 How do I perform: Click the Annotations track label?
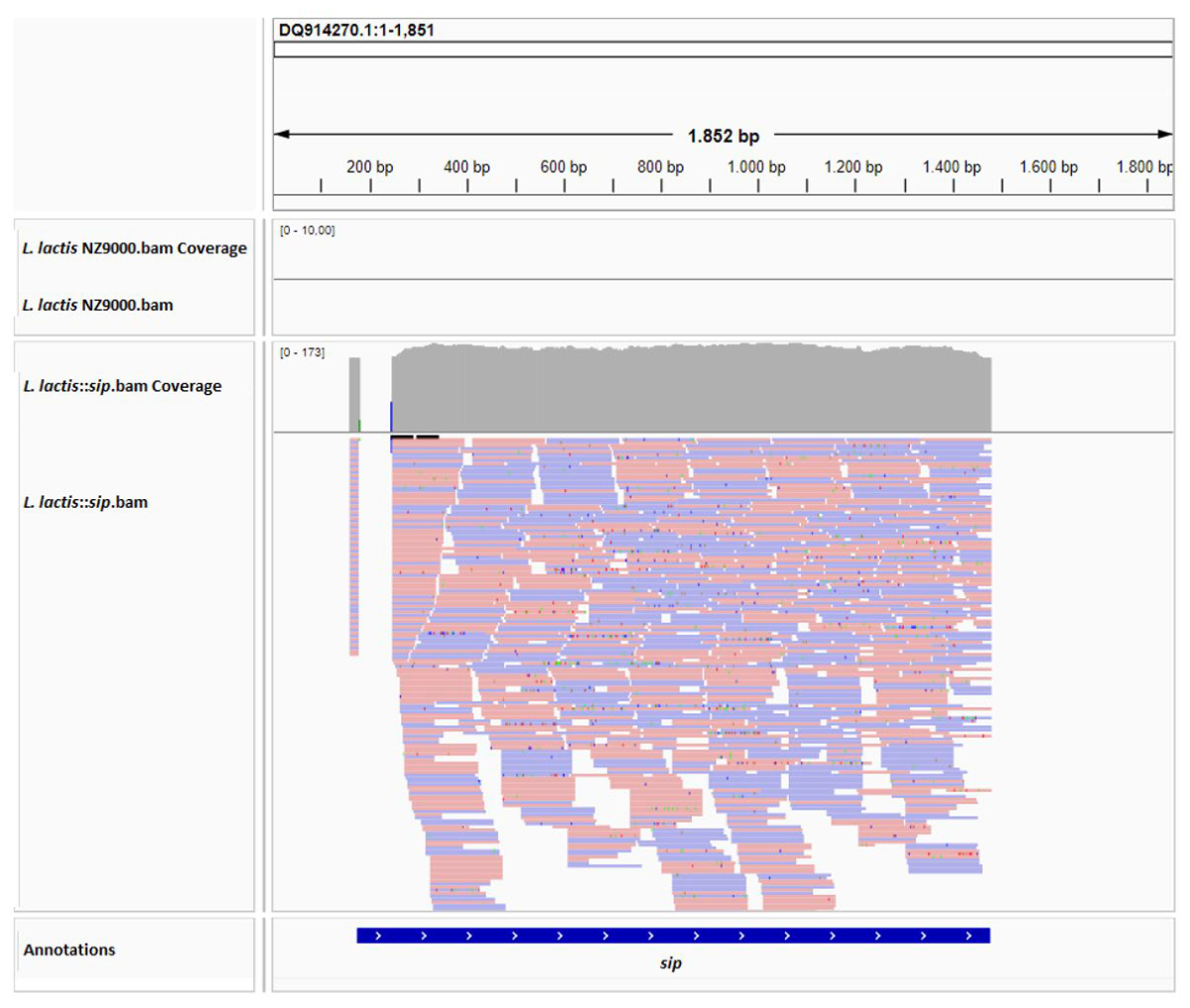coord(69,949)
